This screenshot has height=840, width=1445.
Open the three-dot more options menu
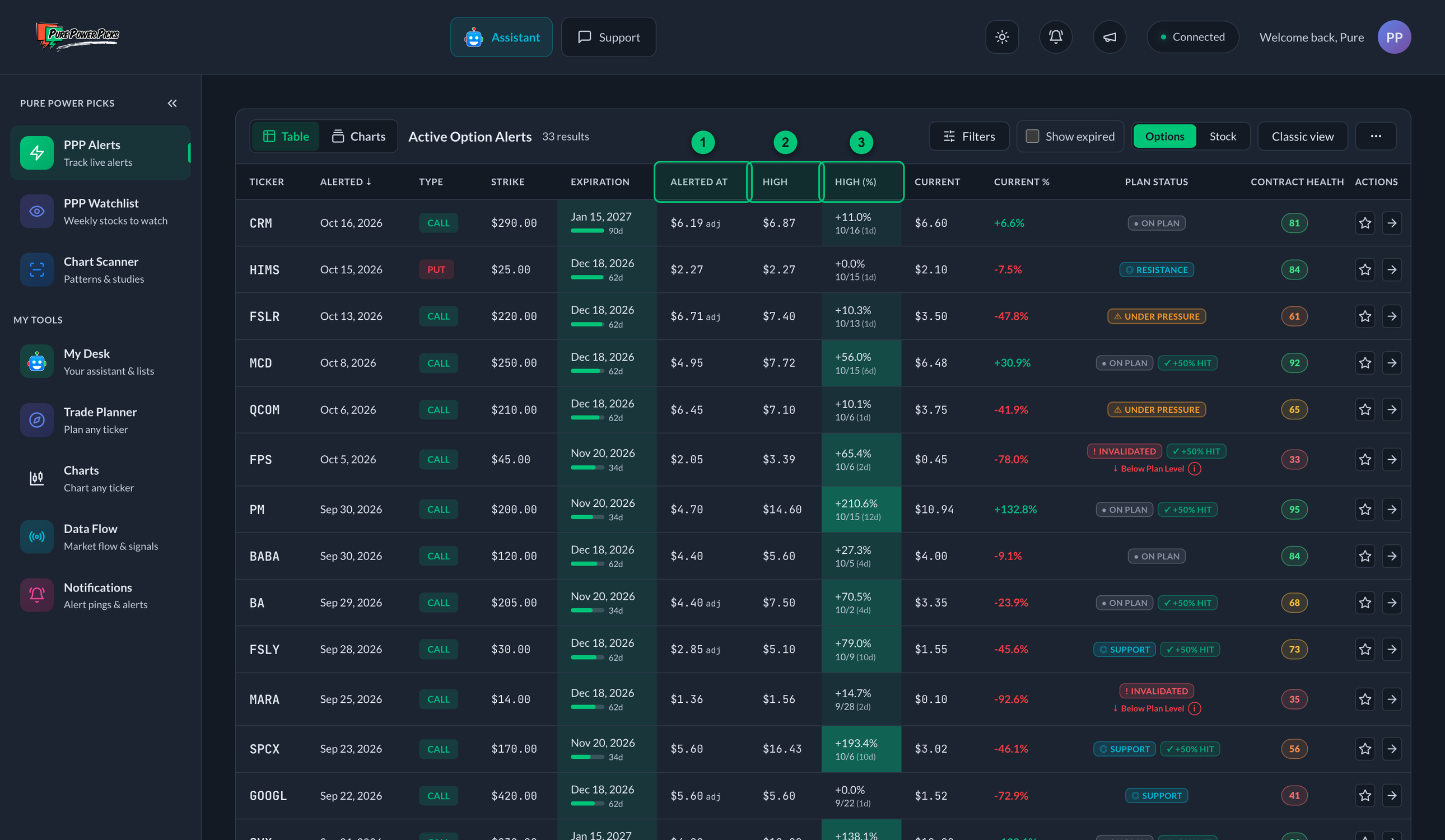click(1376, 137)
